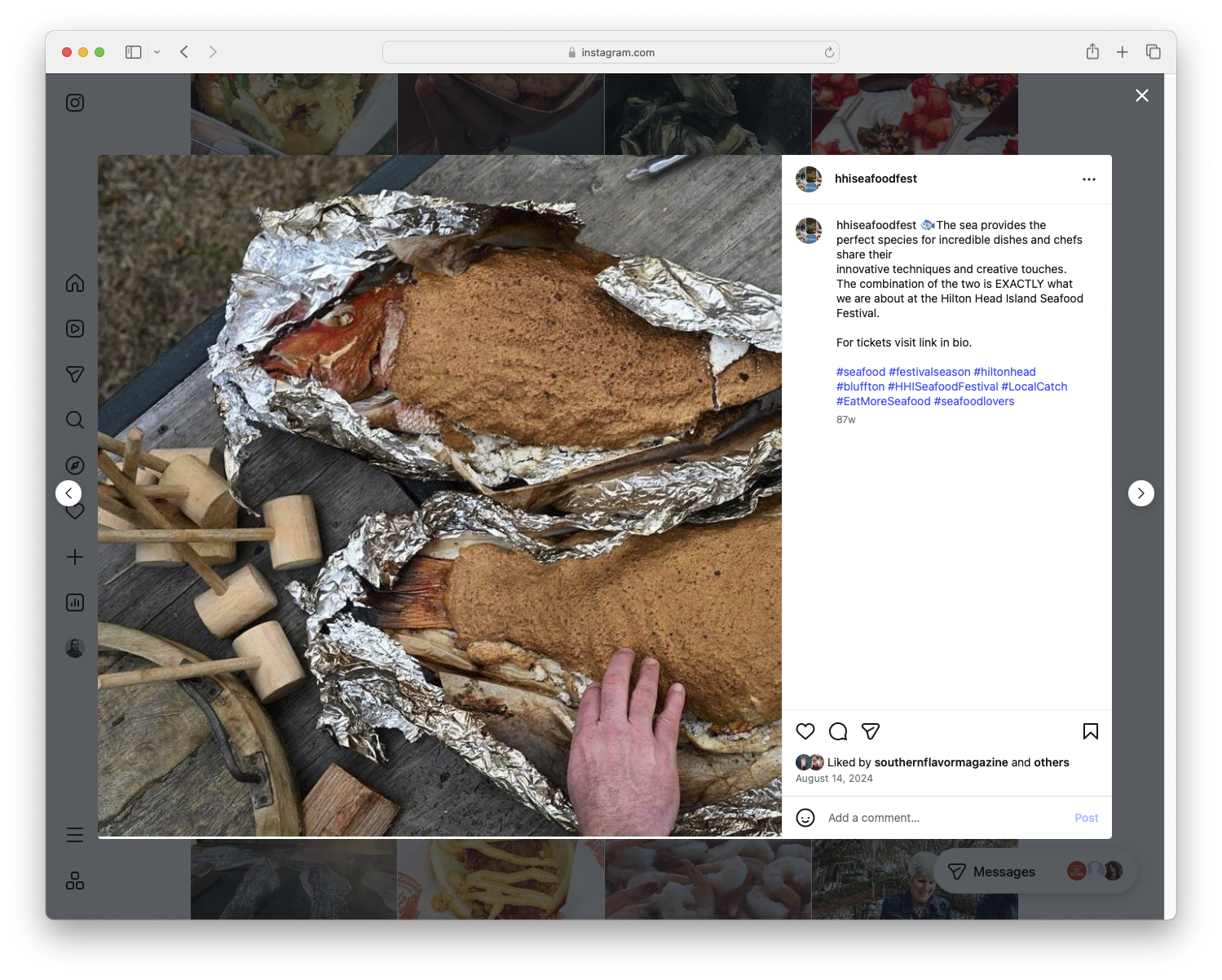Open Instagram Reels from the sidebar

coord(74,329)
